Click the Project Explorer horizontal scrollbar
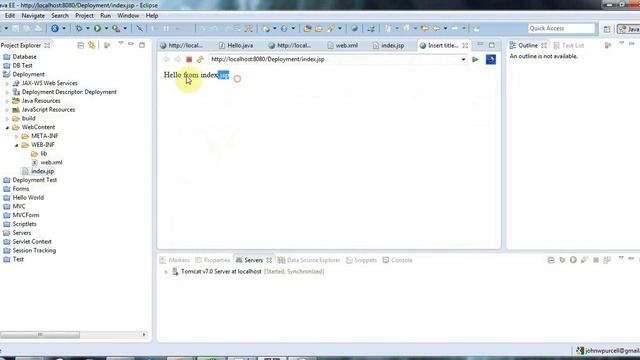The height and width of the screenshot is (360, 640). click(40, 335)
